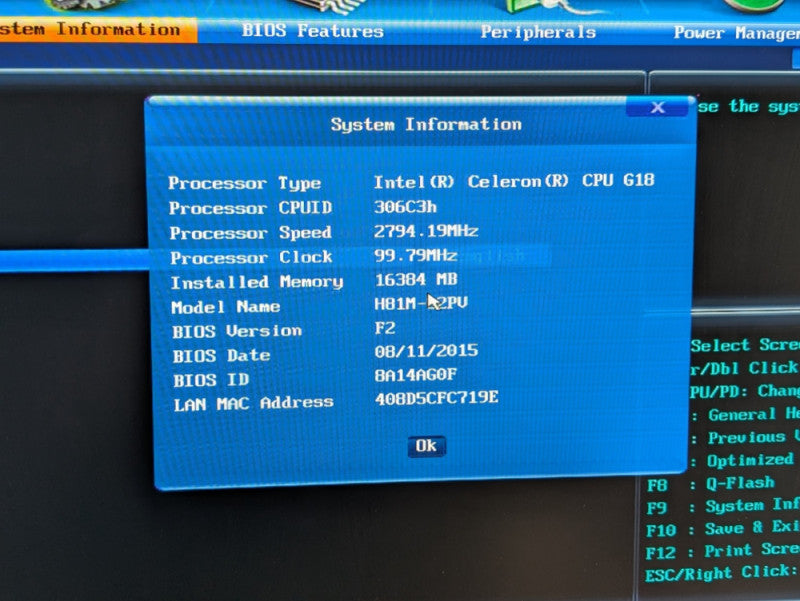Click the General Help line in help panel
The image size is (800, 601).
click(745, 414)
